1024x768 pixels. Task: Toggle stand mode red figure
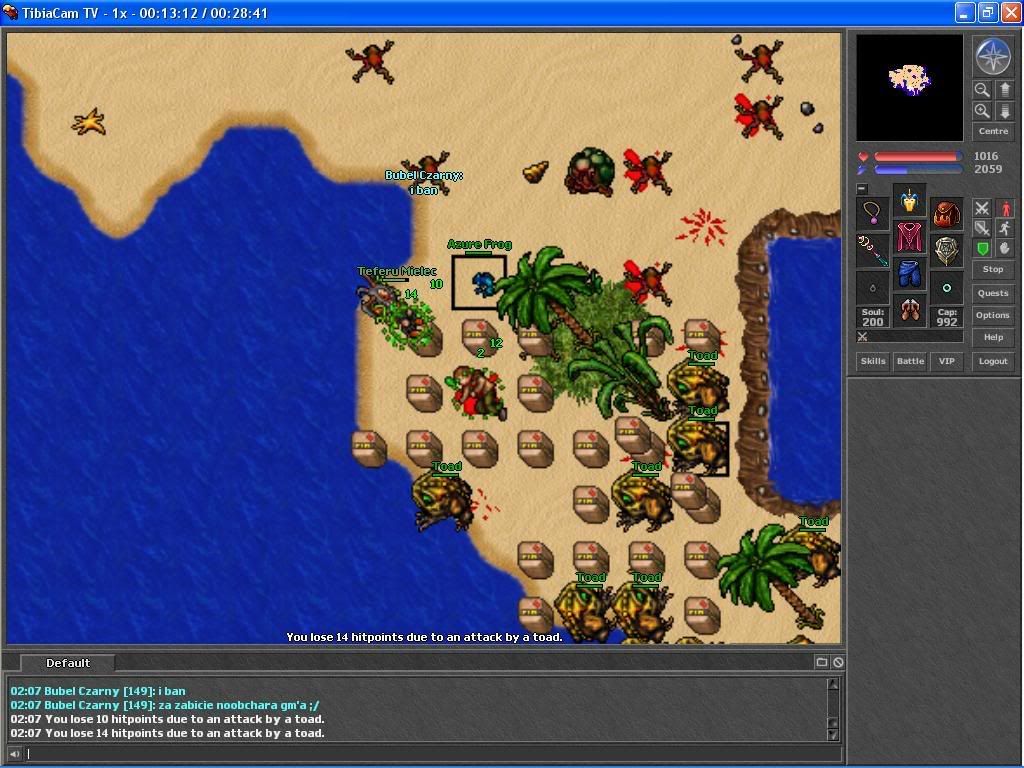1005,208
